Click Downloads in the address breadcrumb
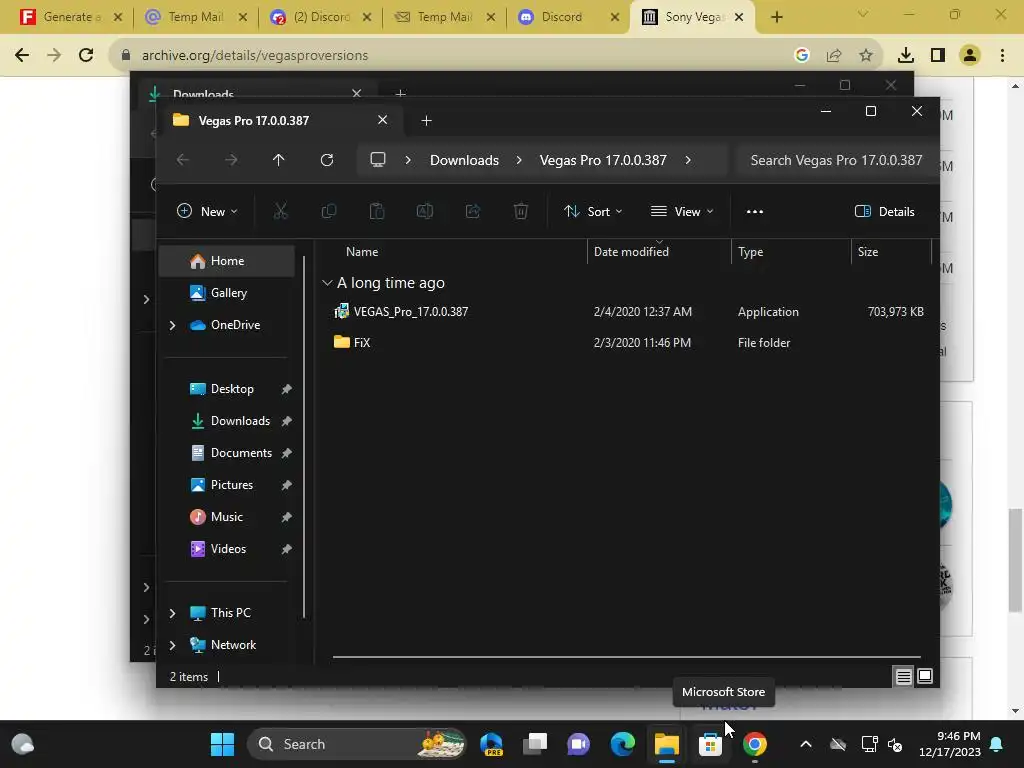 click(x=464, y=160)
